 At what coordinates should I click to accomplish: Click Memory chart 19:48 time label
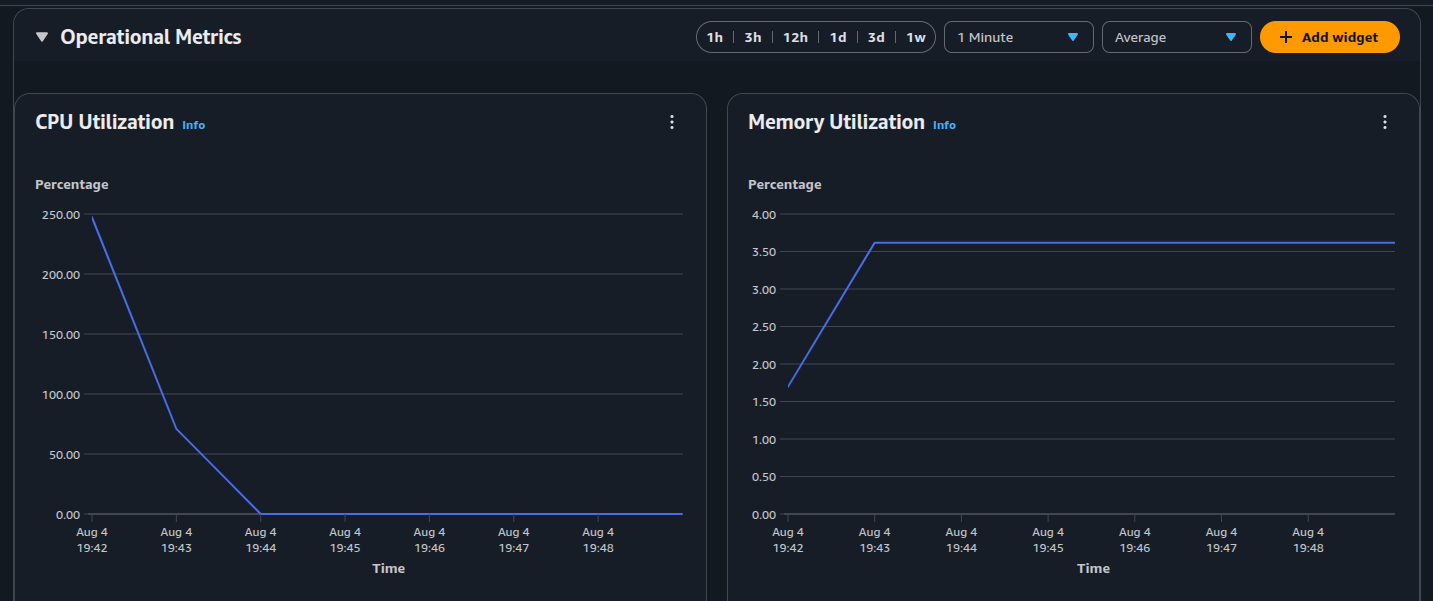pyautogui.click(x=1308, y=540)
